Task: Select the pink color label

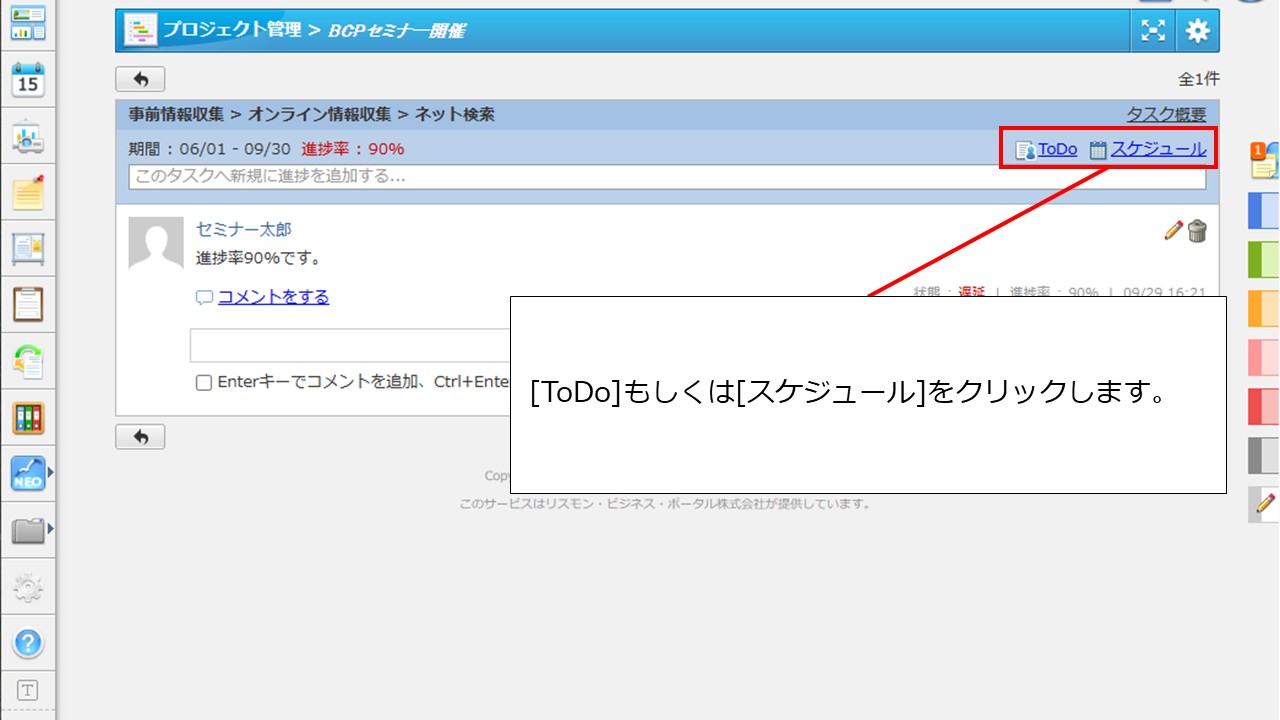Action: coord(1264,358)
